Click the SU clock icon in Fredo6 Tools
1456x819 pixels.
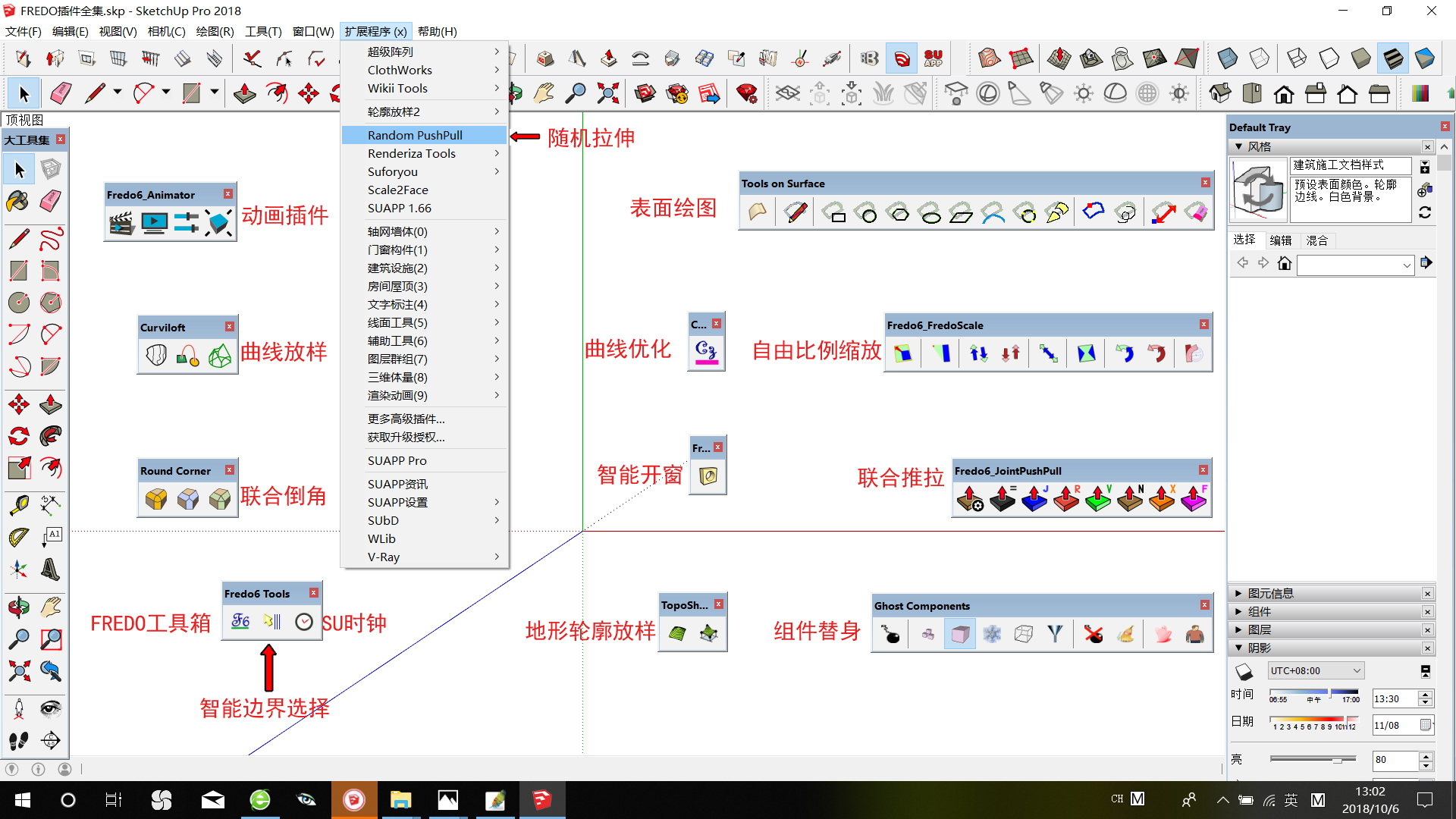[x=304, y=622]
